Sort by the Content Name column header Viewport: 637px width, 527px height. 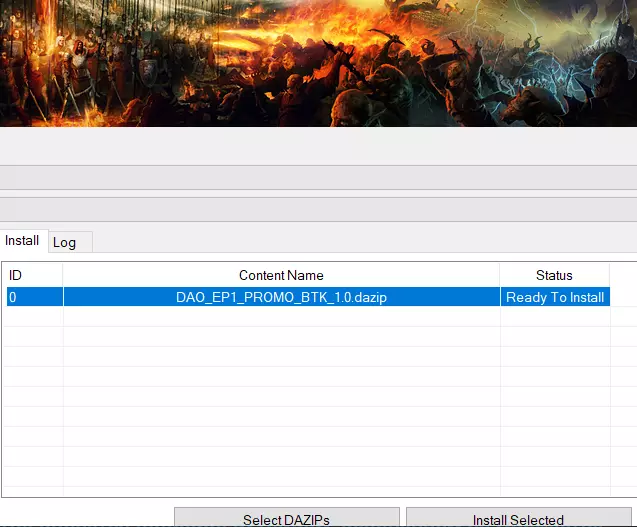pyautogui.click(x=281, y=275)
